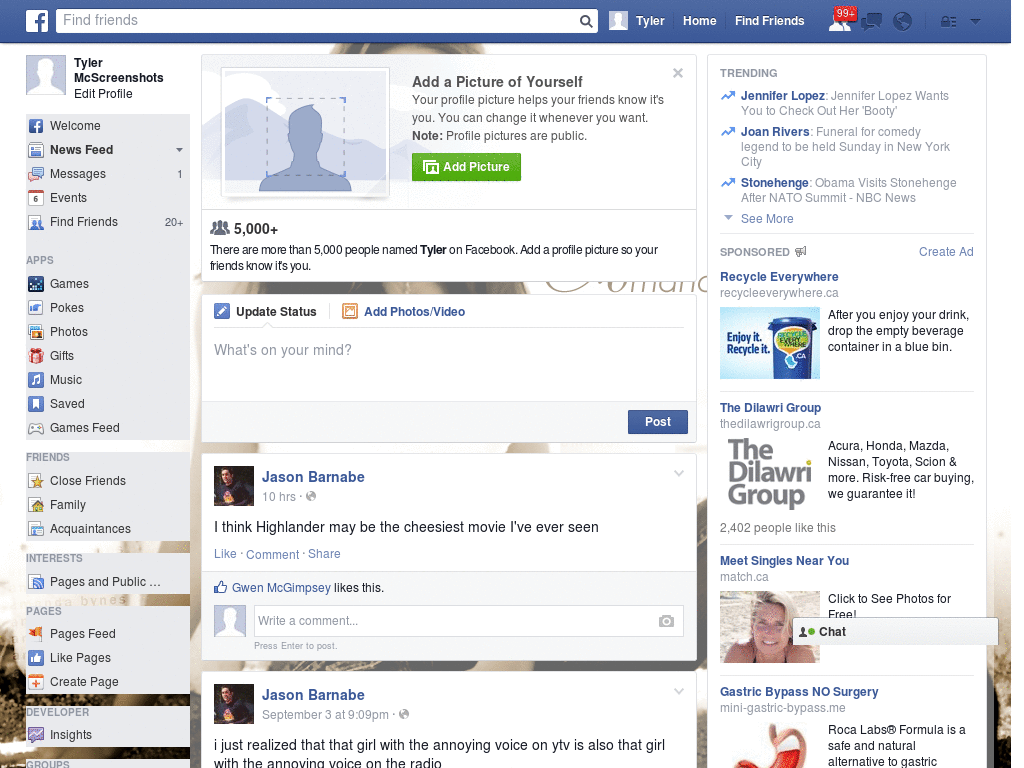Open the Games app icon
Image resolution: width=1024 pixels, height=768 pixels.
36,284
